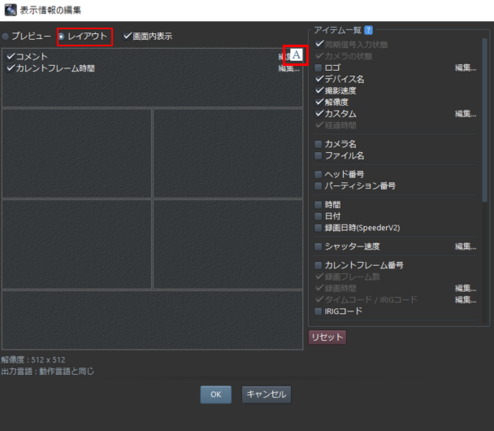Click the item list vertical scrollbar
Screen dimensions: 494x431
tap(485, 120)
